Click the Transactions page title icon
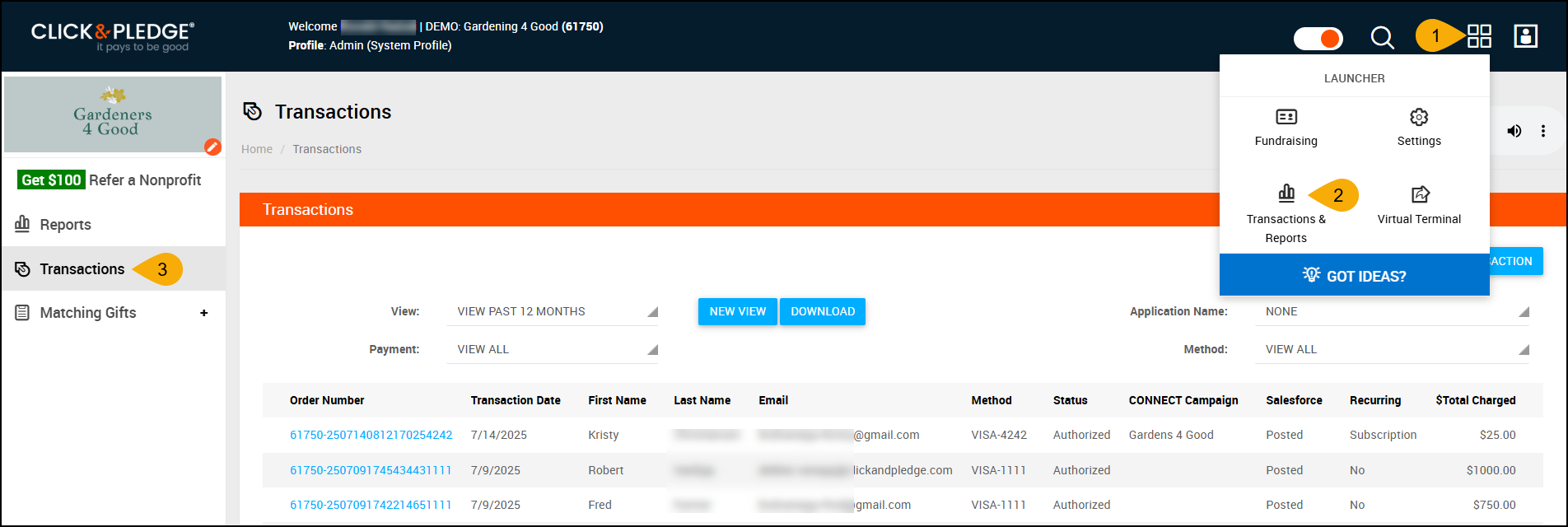Viewport: 1568px width, 527px height. pos(253,111)
